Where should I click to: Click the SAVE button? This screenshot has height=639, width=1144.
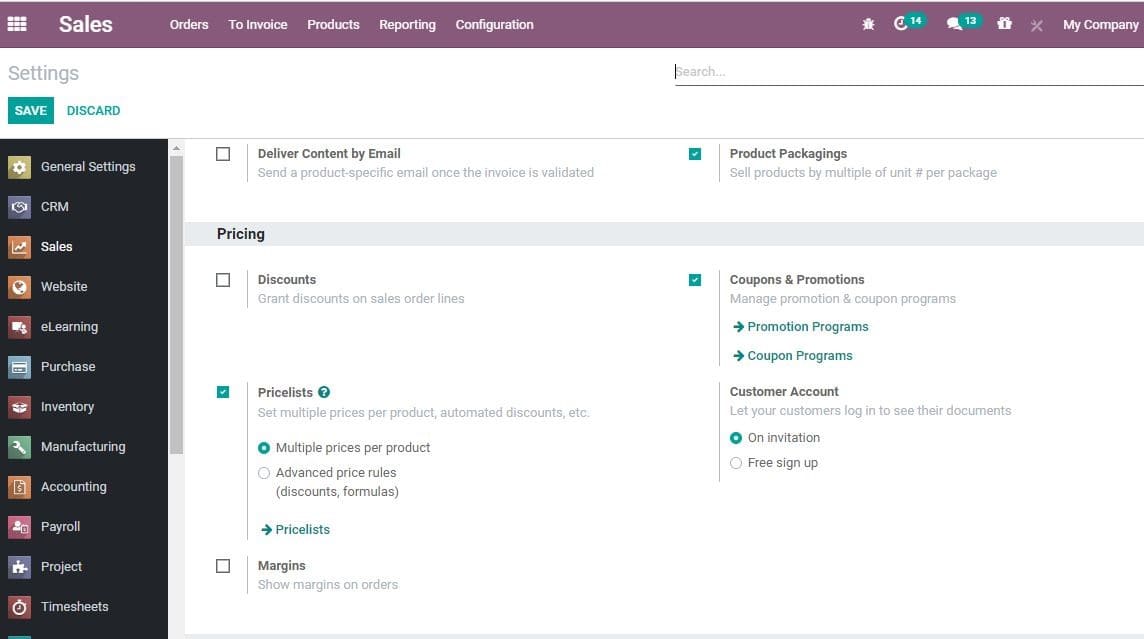click(x=30, y=110)
